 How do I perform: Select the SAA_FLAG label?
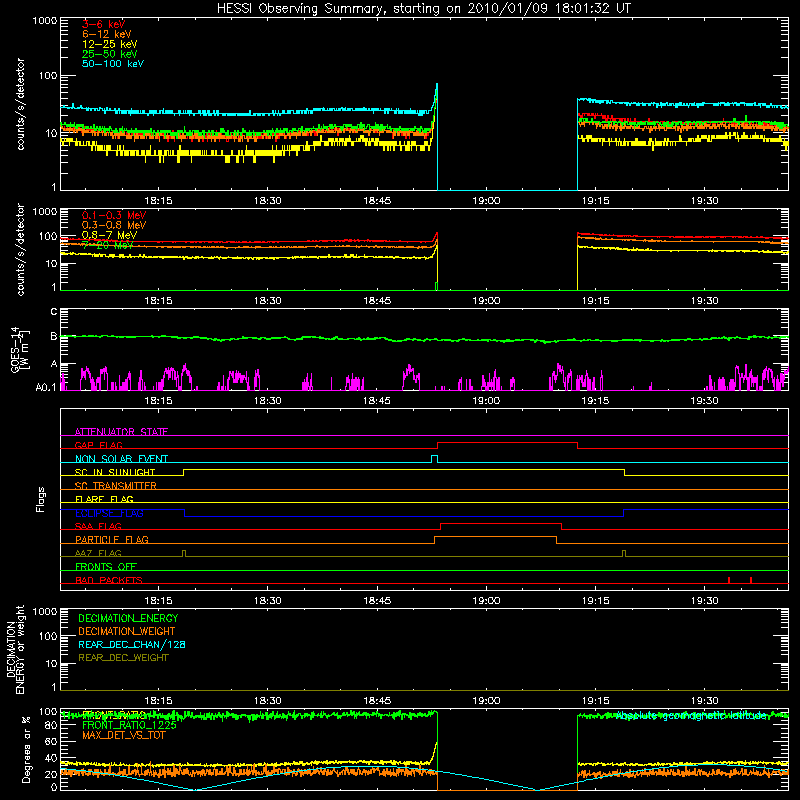[98, 526]
